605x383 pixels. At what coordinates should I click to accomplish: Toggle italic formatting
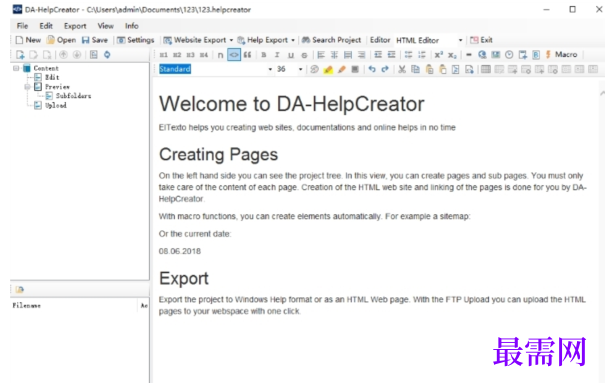[277, 55]
